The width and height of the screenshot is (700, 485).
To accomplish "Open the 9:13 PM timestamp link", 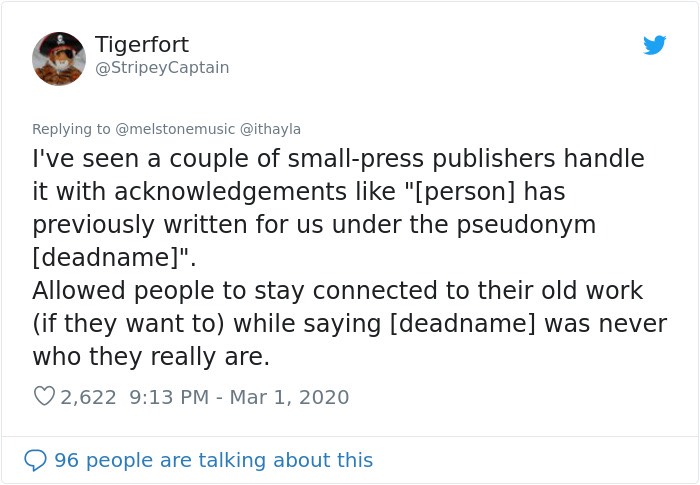I will coord(169,397).
